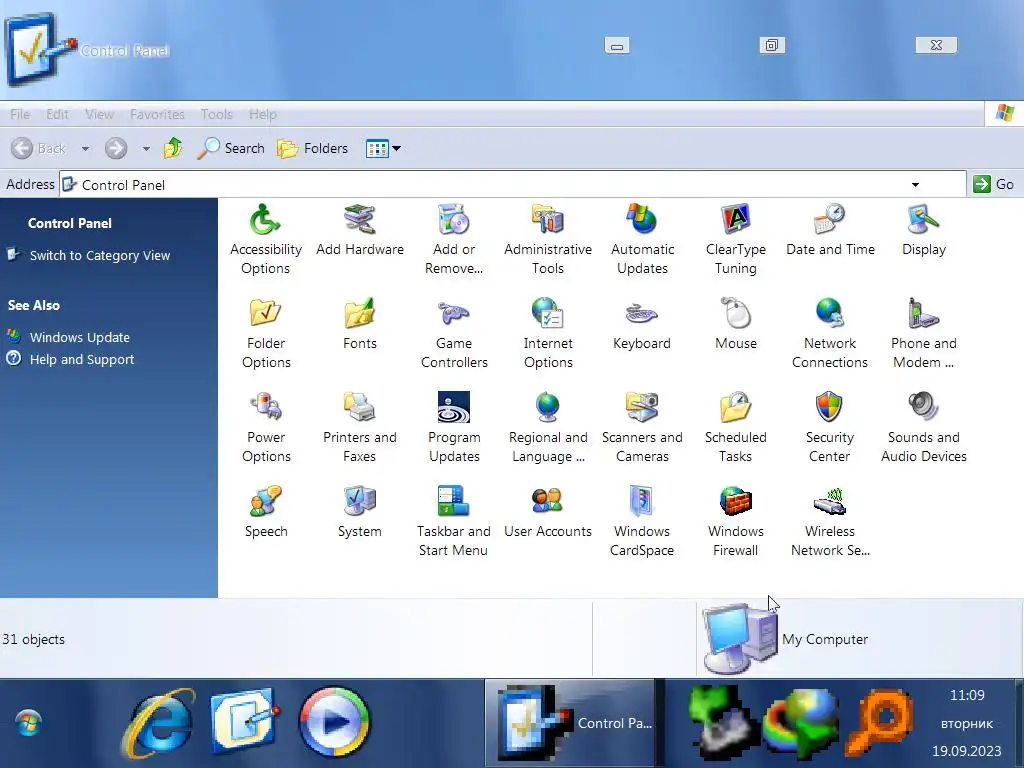The width and height of the screenshot is (1024, 768).
Task: Open Automatic Updates icon
Action: pyautogui.click(x=642, y=239)
